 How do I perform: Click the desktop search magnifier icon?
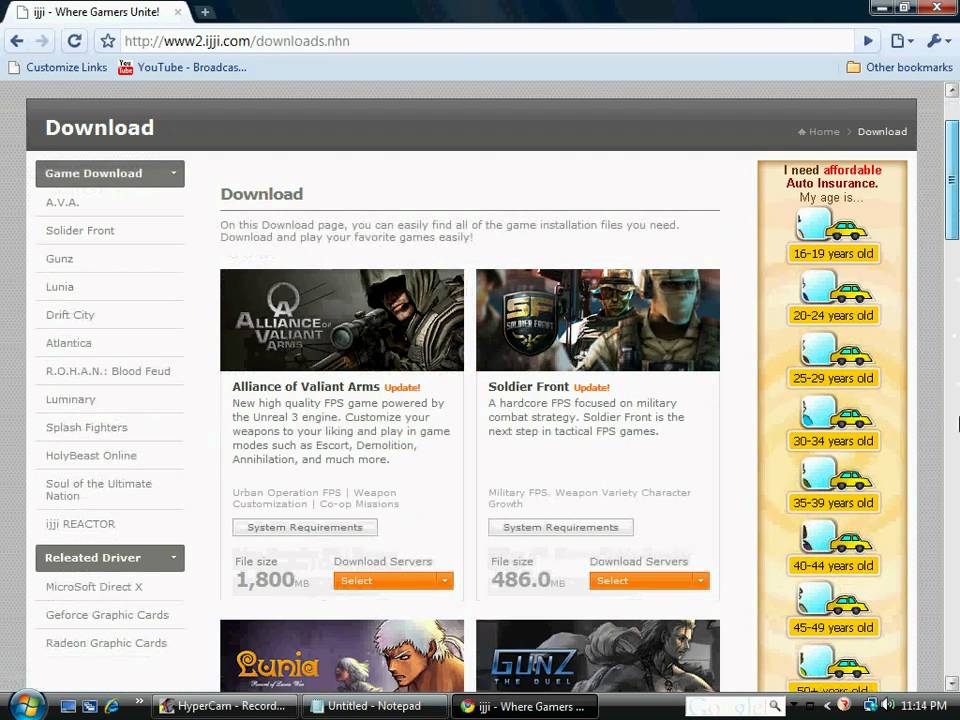(774, 706)
